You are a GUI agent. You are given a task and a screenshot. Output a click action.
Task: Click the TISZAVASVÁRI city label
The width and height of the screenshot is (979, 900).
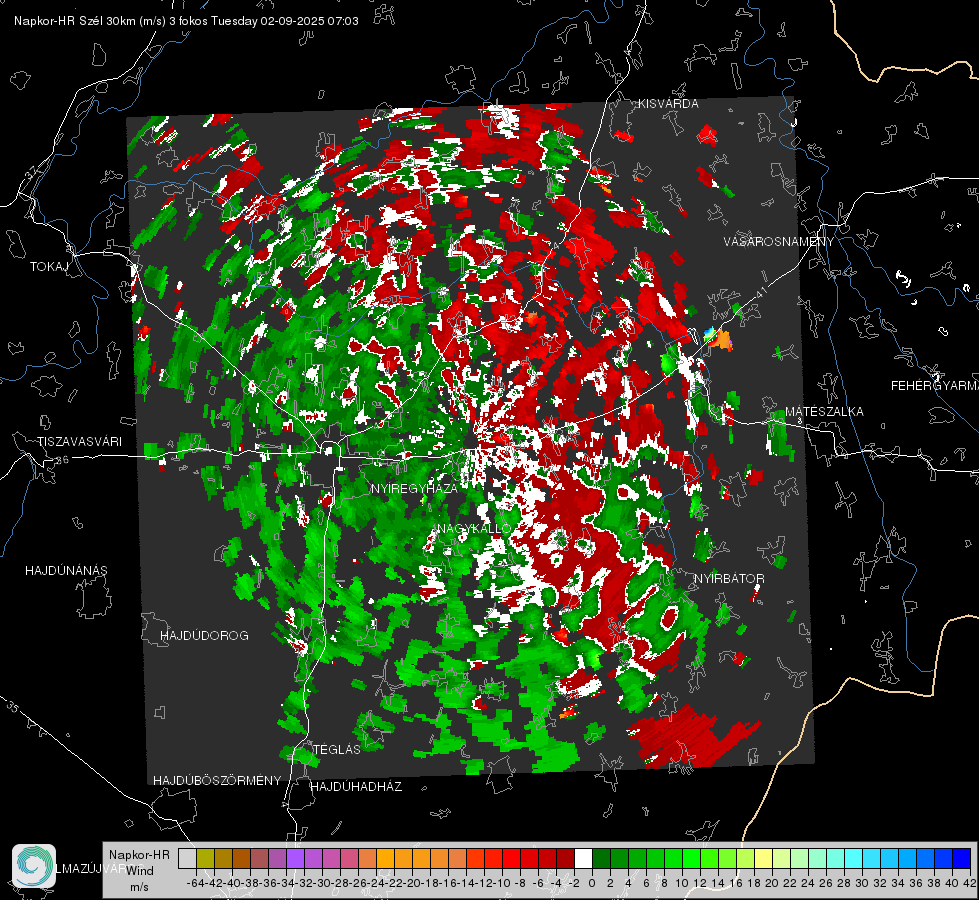[79, 442]
